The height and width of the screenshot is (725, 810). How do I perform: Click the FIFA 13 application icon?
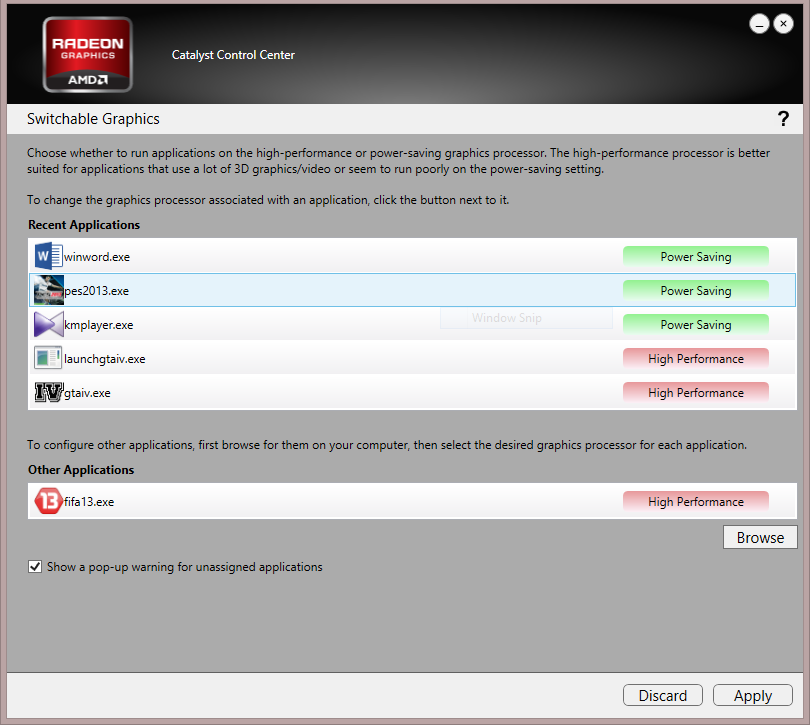[x=48, y=501]
